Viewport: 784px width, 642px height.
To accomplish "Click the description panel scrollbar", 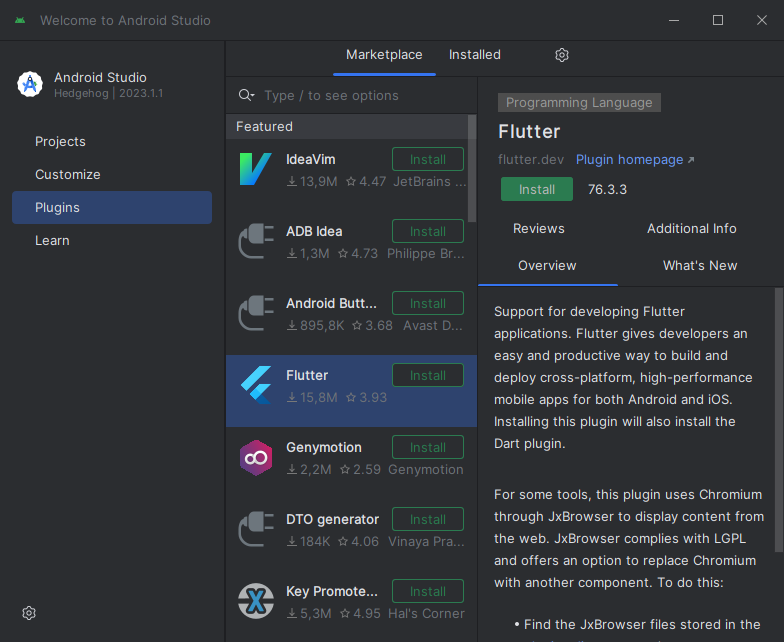I will pos(779,420).
